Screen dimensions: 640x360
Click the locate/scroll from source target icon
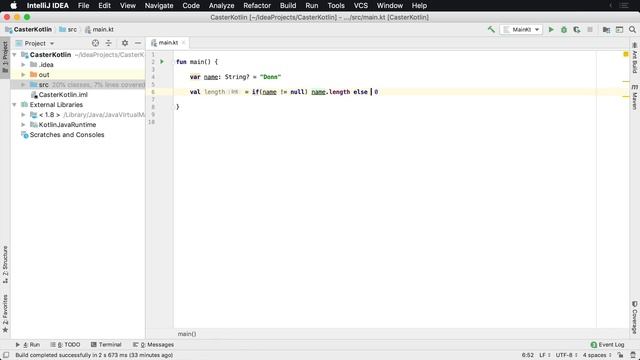(95, 43)
